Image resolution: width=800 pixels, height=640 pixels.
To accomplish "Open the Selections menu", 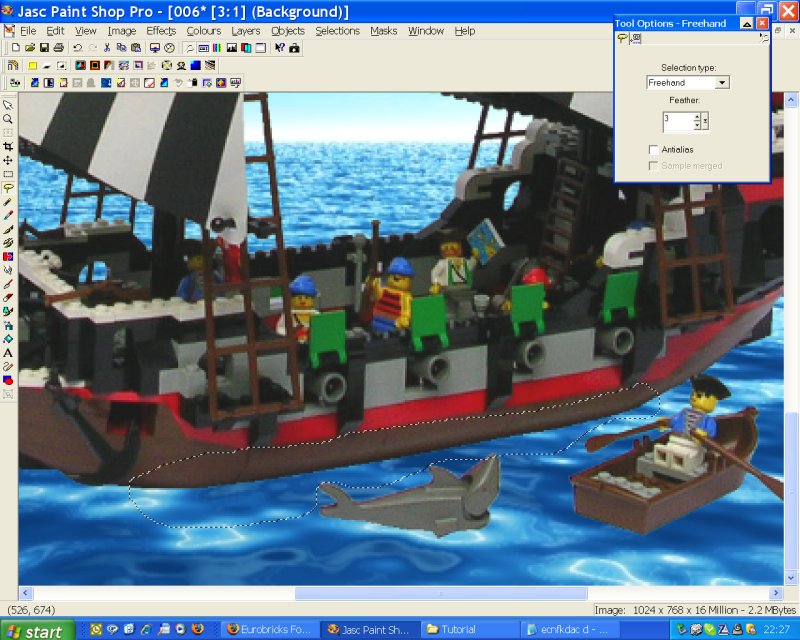I will coord(337,31).
